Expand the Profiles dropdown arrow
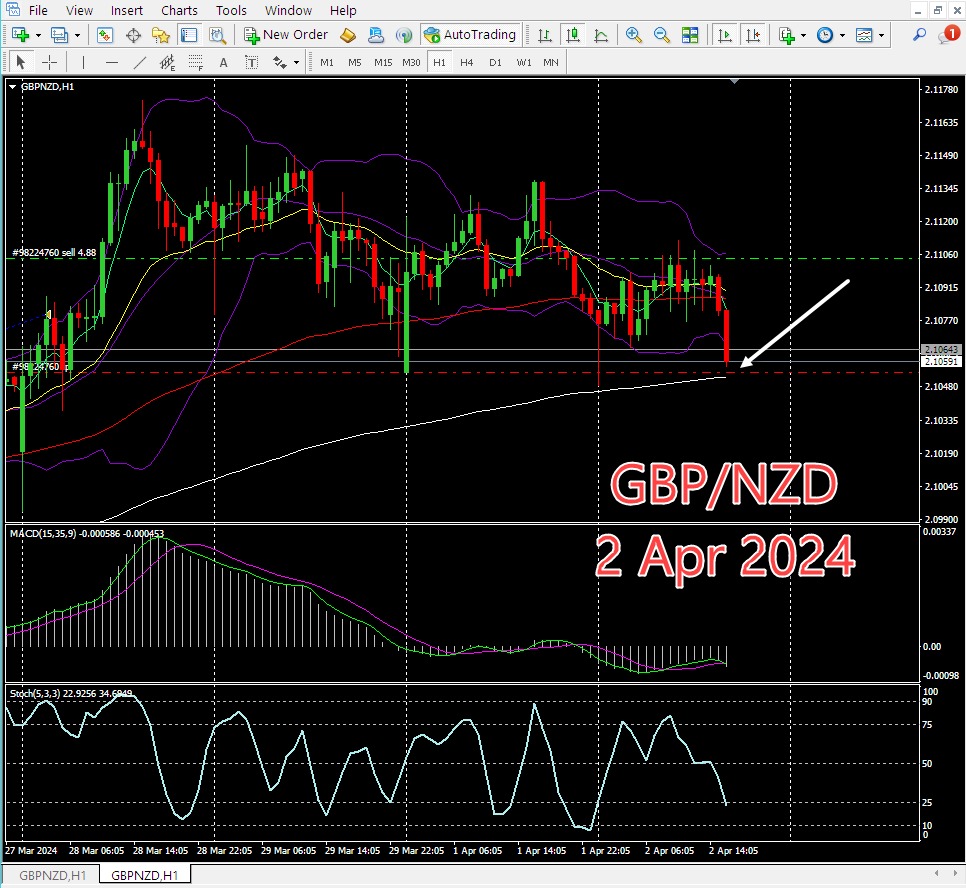The image size is (966, 888). [77, 36]
